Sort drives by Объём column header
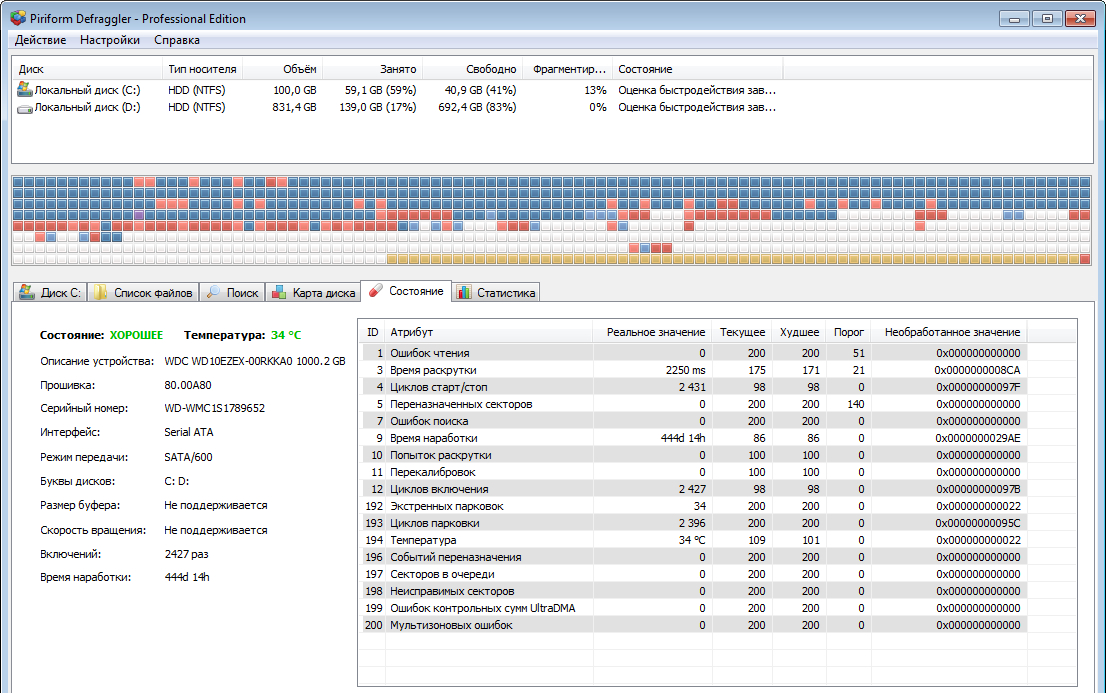The image size is (1106, 693). point(283,69)
